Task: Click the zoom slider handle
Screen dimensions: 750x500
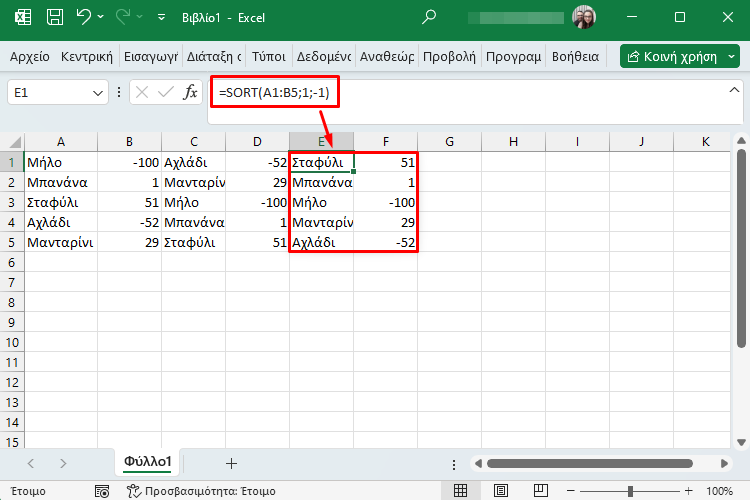Action: (x=630, y=491)
